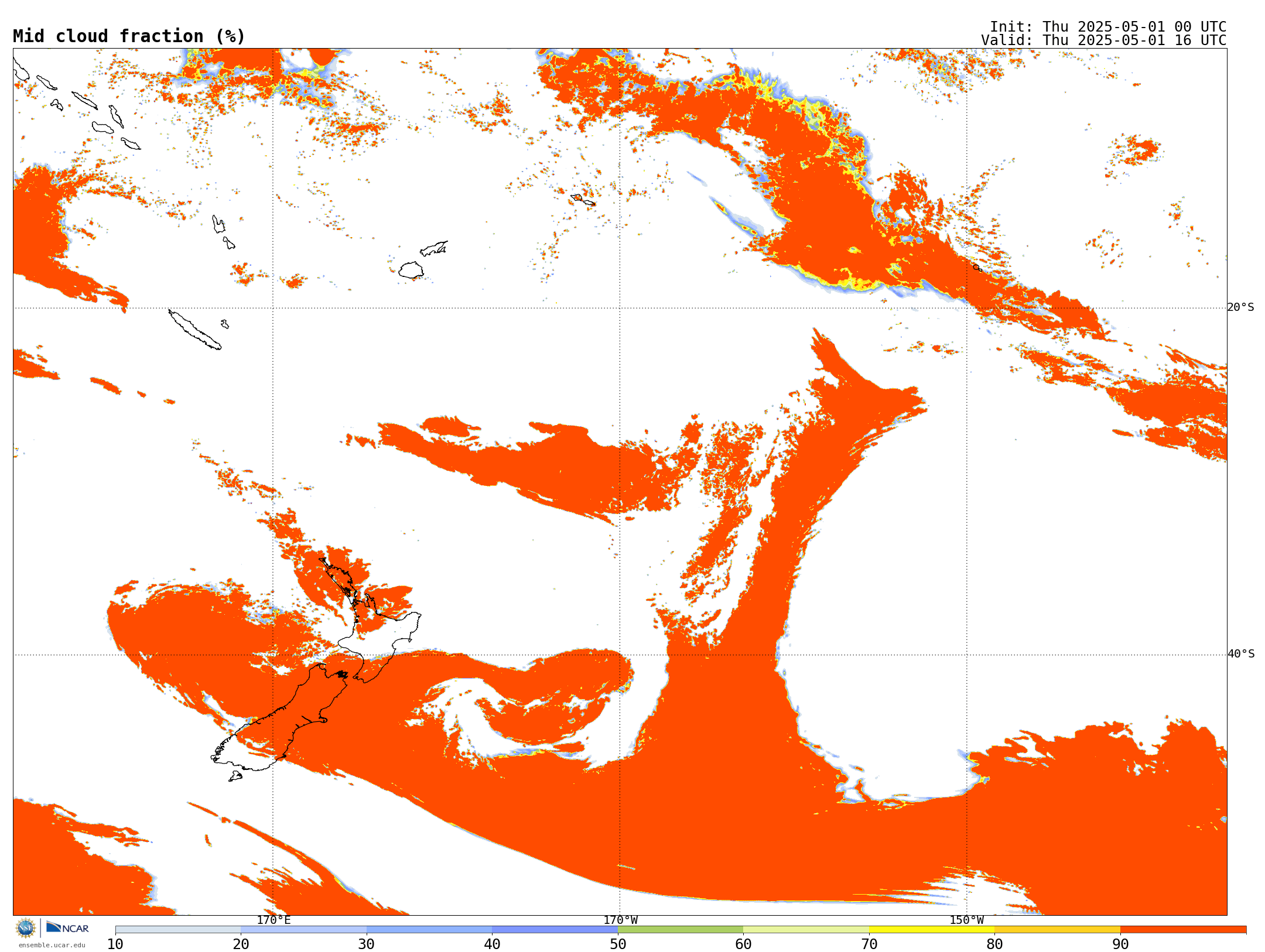
Task: Click the colorbar tick label 10
Action: tap(115, 944)
